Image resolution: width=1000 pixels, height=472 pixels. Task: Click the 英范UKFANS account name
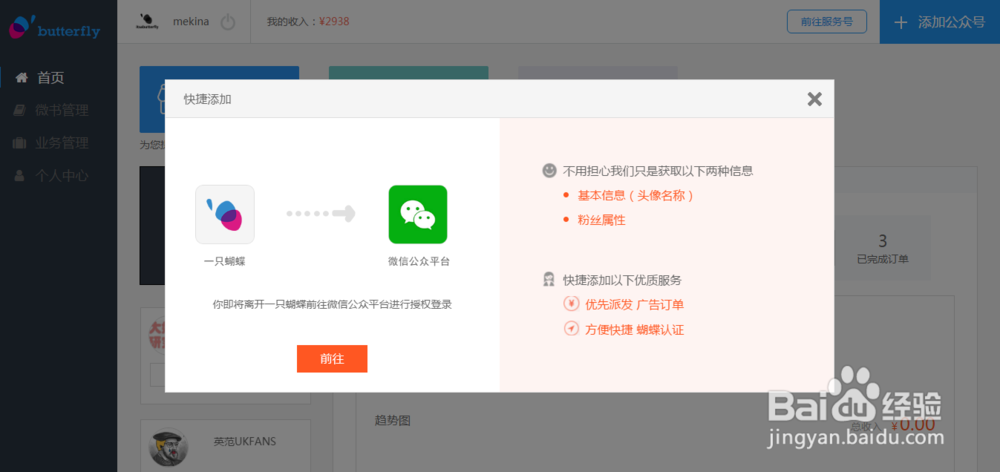tap(245, 441)
